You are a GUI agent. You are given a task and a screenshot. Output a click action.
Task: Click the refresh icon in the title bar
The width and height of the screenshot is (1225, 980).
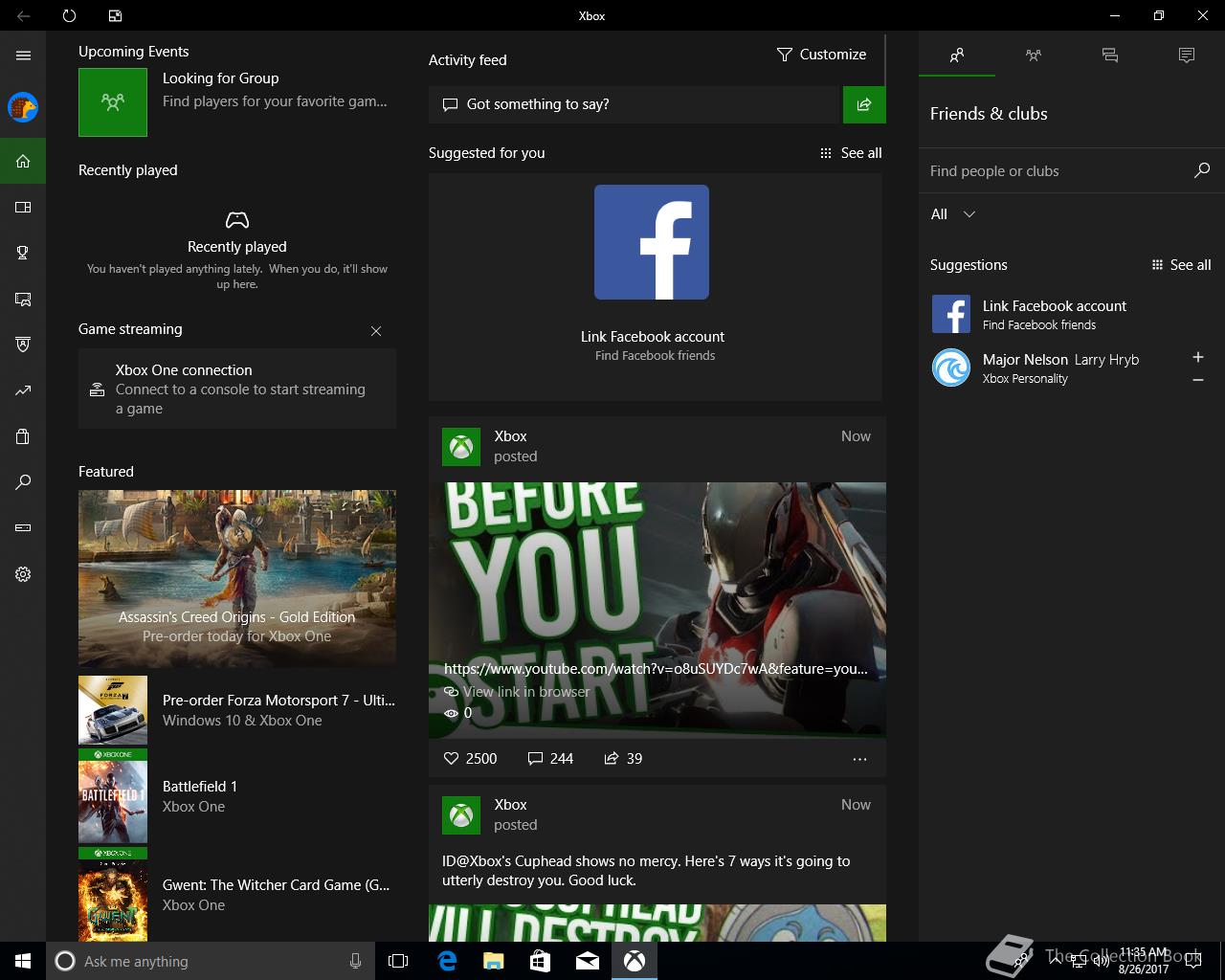pyautogui.click(x=69, y=15)
